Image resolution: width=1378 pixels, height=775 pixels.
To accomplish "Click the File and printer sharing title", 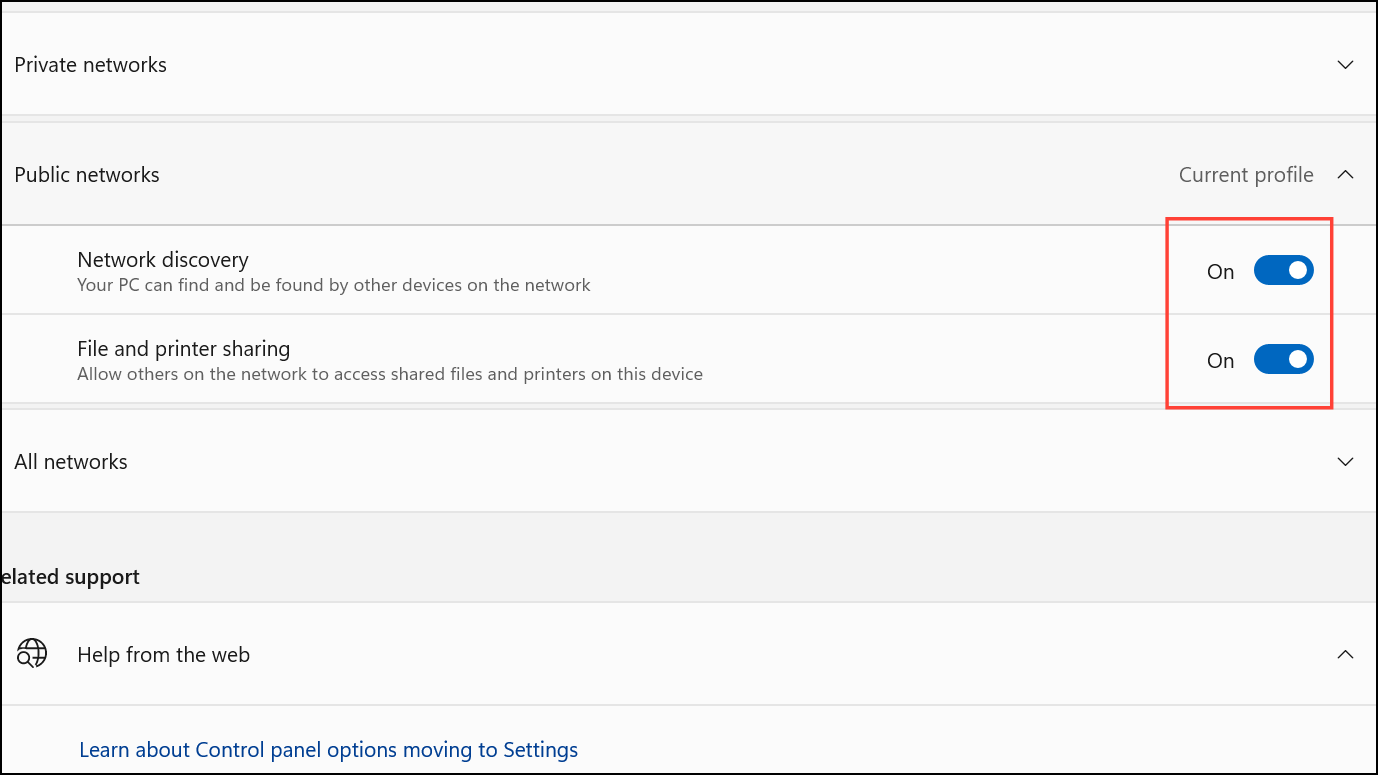I will 183,349.
